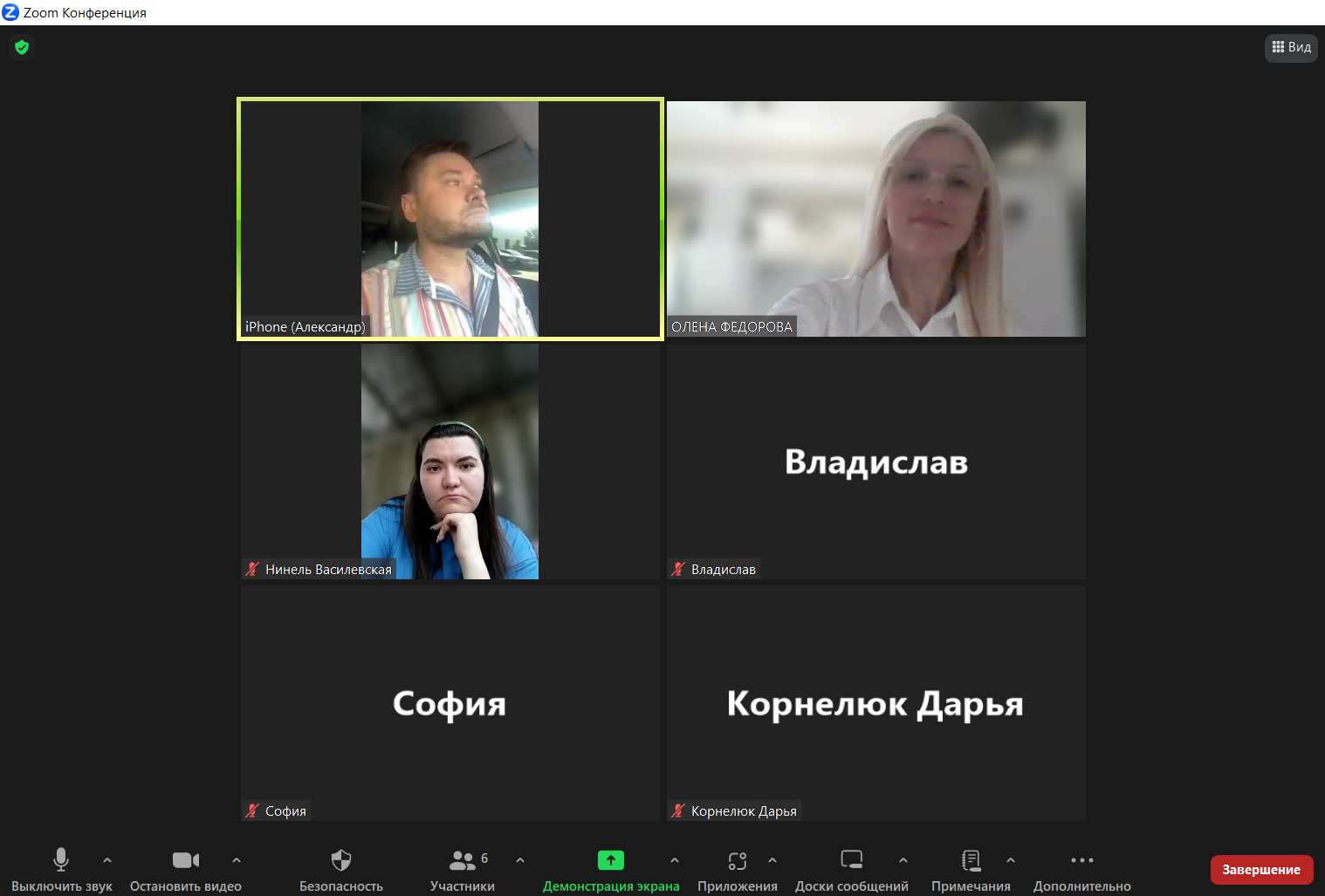This screenshot has height=896, width=1325.
Task: Select the Корнелюк Дарья participant tile
Action: coord(876,703)
